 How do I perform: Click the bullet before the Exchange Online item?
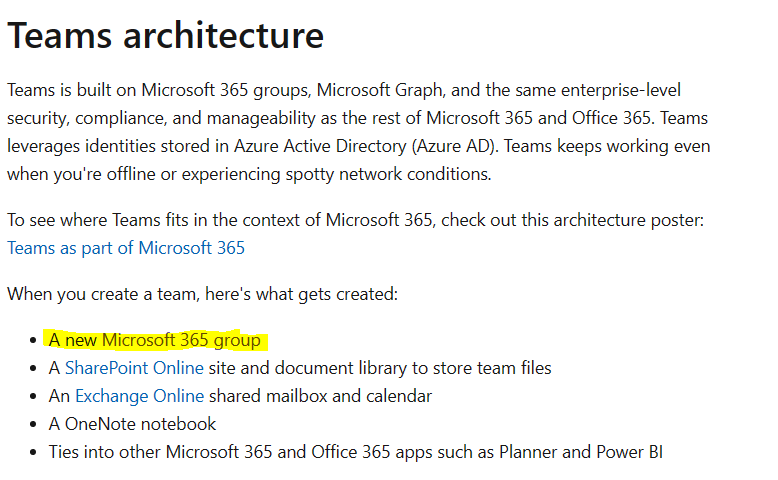35,397
